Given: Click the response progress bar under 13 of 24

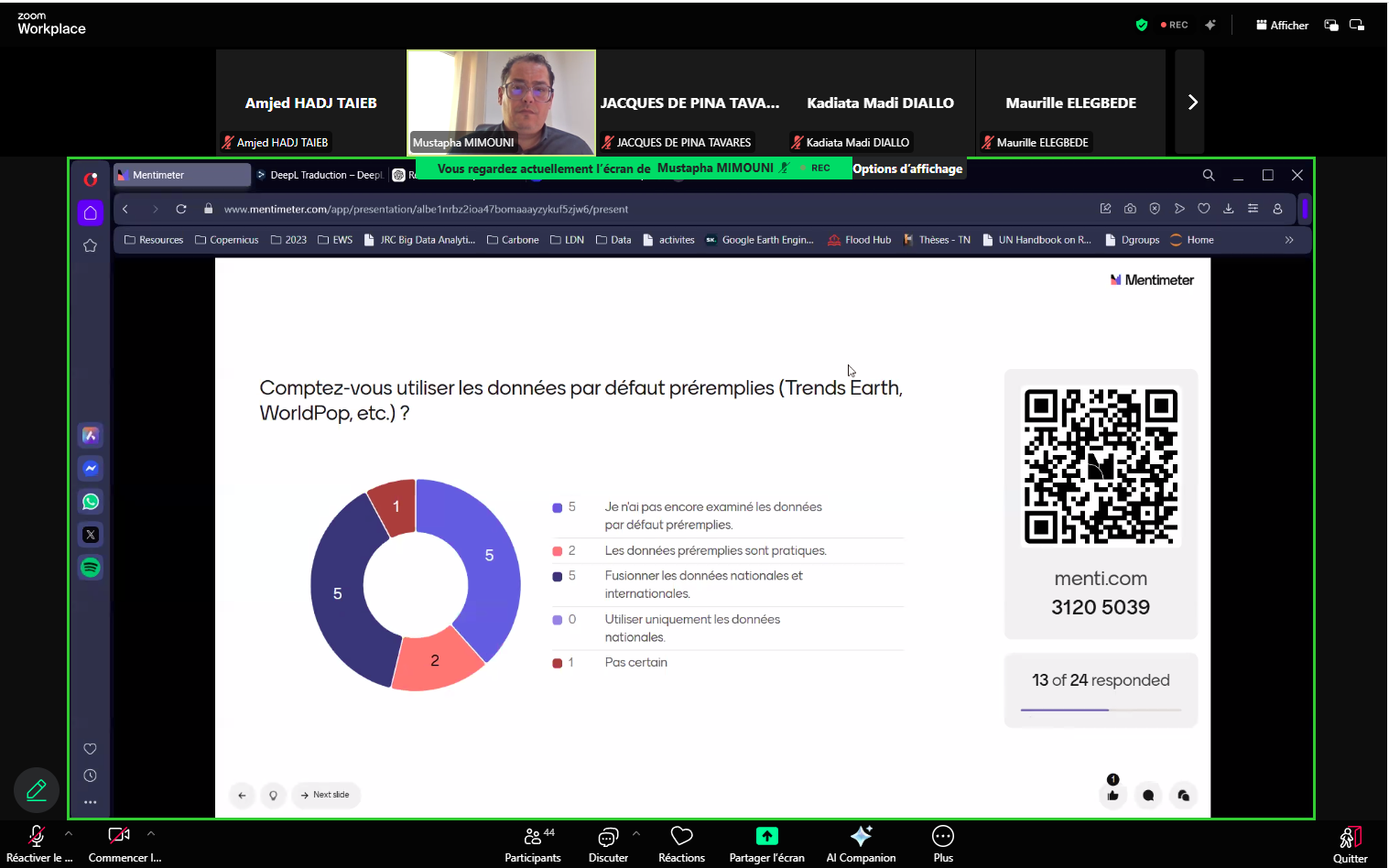Looking at the screenshot, I should tap(1100, 709).
